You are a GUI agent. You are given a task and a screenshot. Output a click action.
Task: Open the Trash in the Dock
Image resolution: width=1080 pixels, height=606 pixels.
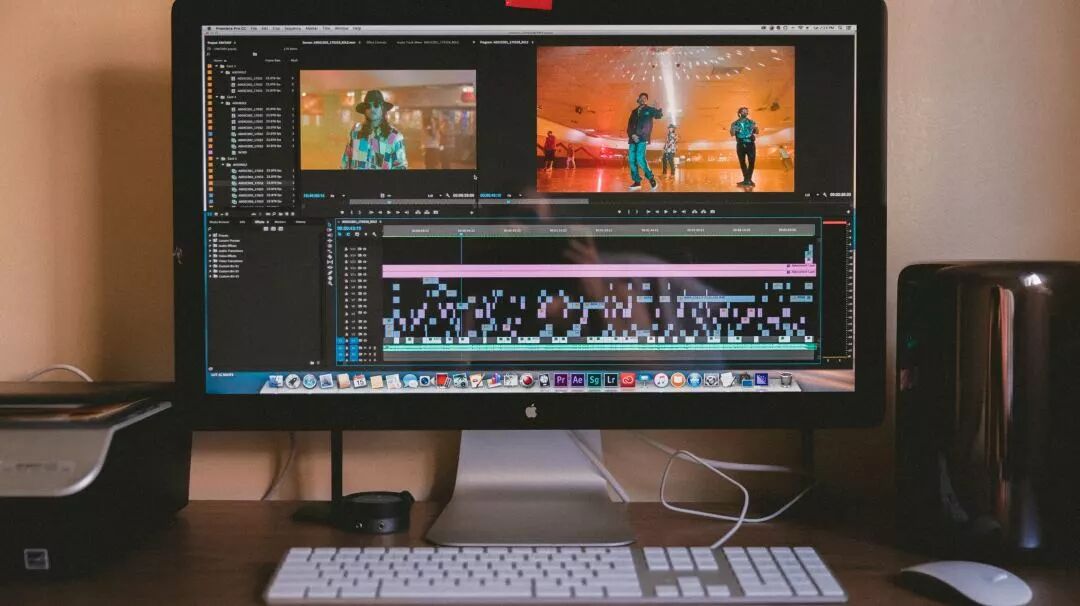785,379
